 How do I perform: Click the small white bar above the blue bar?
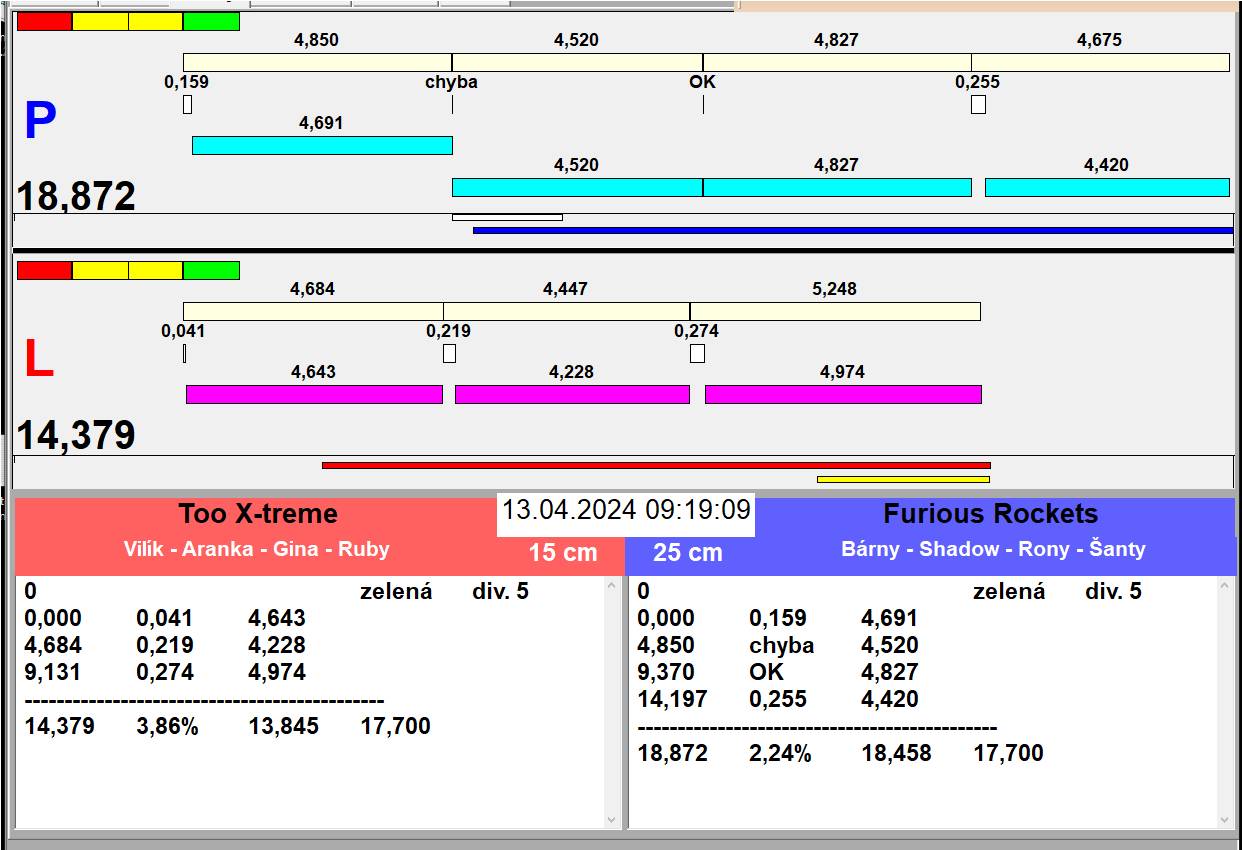click(507, 217)
